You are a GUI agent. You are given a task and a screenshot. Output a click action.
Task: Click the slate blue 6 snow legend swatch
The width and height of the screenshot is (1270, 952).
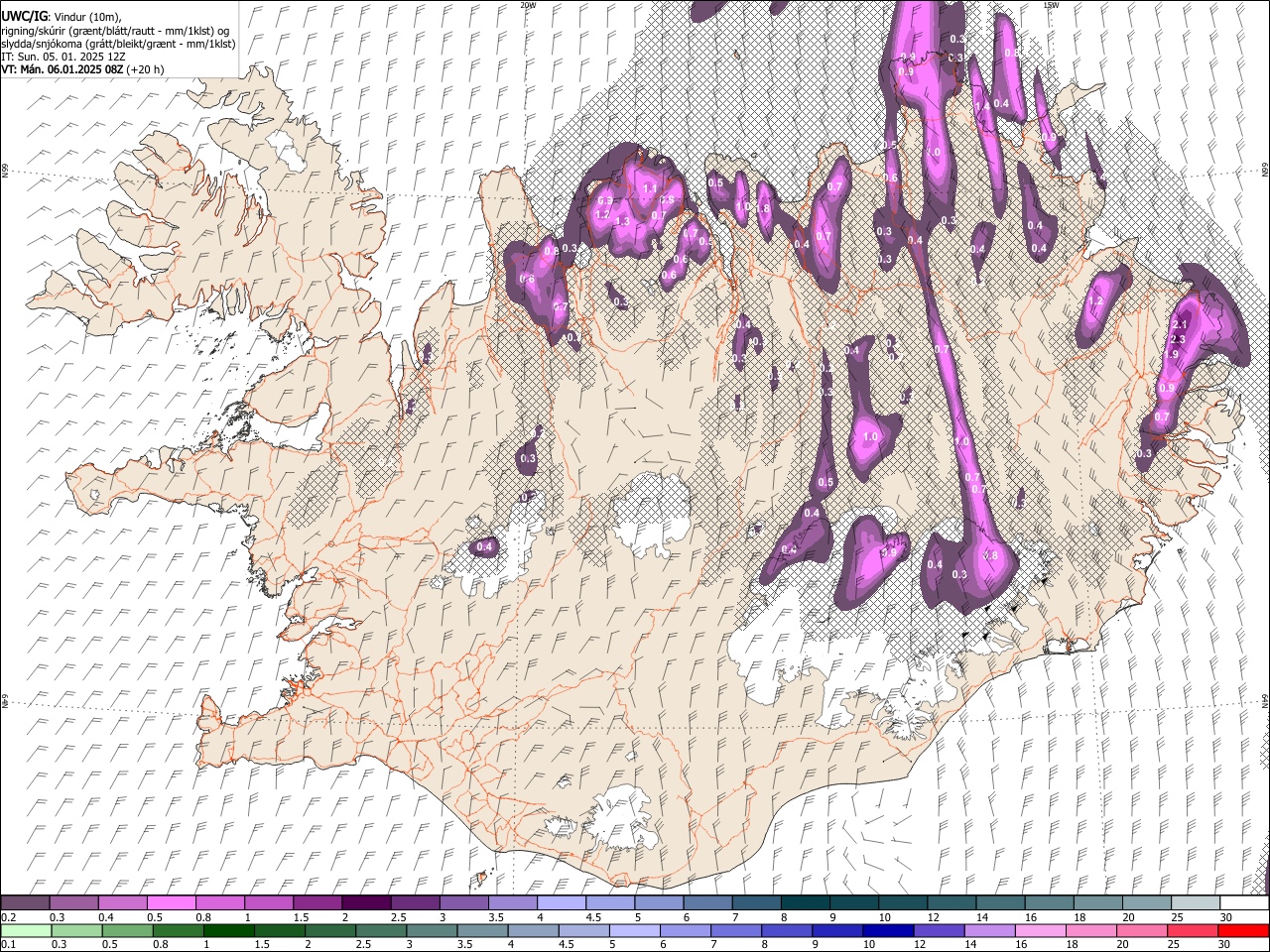(x=708, y=902)
